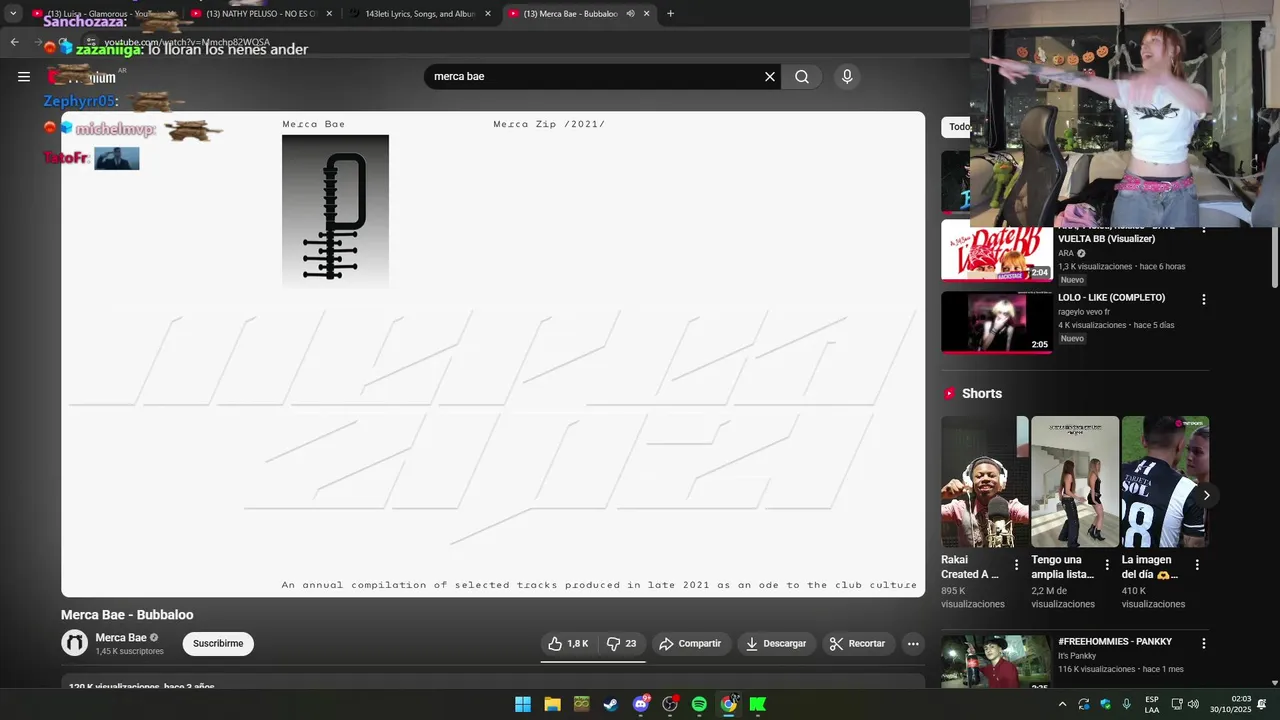The image size is (1280, 720).
Task: Open the Merca Bae channel name link
Action: click(x=121, y=638)
